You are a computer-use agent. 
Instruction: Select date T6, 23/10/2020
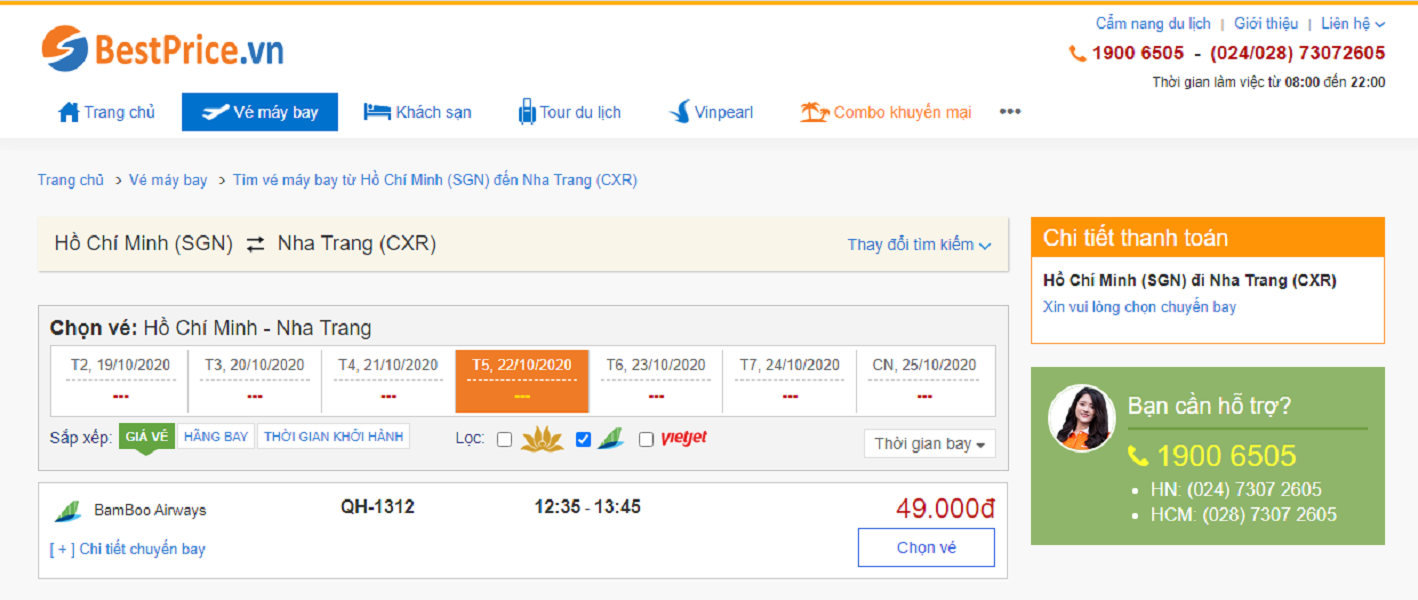point(656,380)
